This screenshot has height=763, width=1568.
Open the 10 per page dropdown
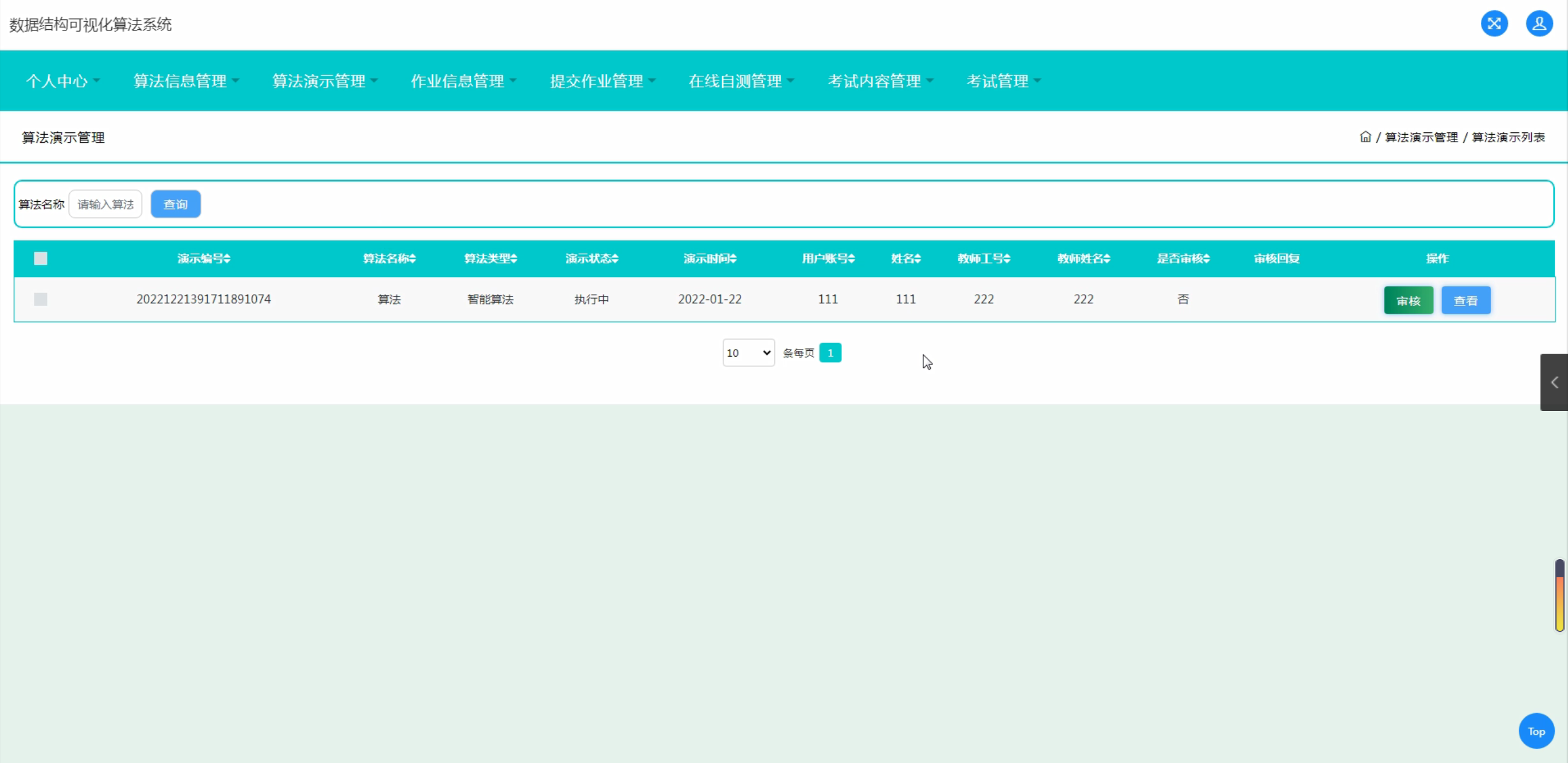tap(748, 353)
